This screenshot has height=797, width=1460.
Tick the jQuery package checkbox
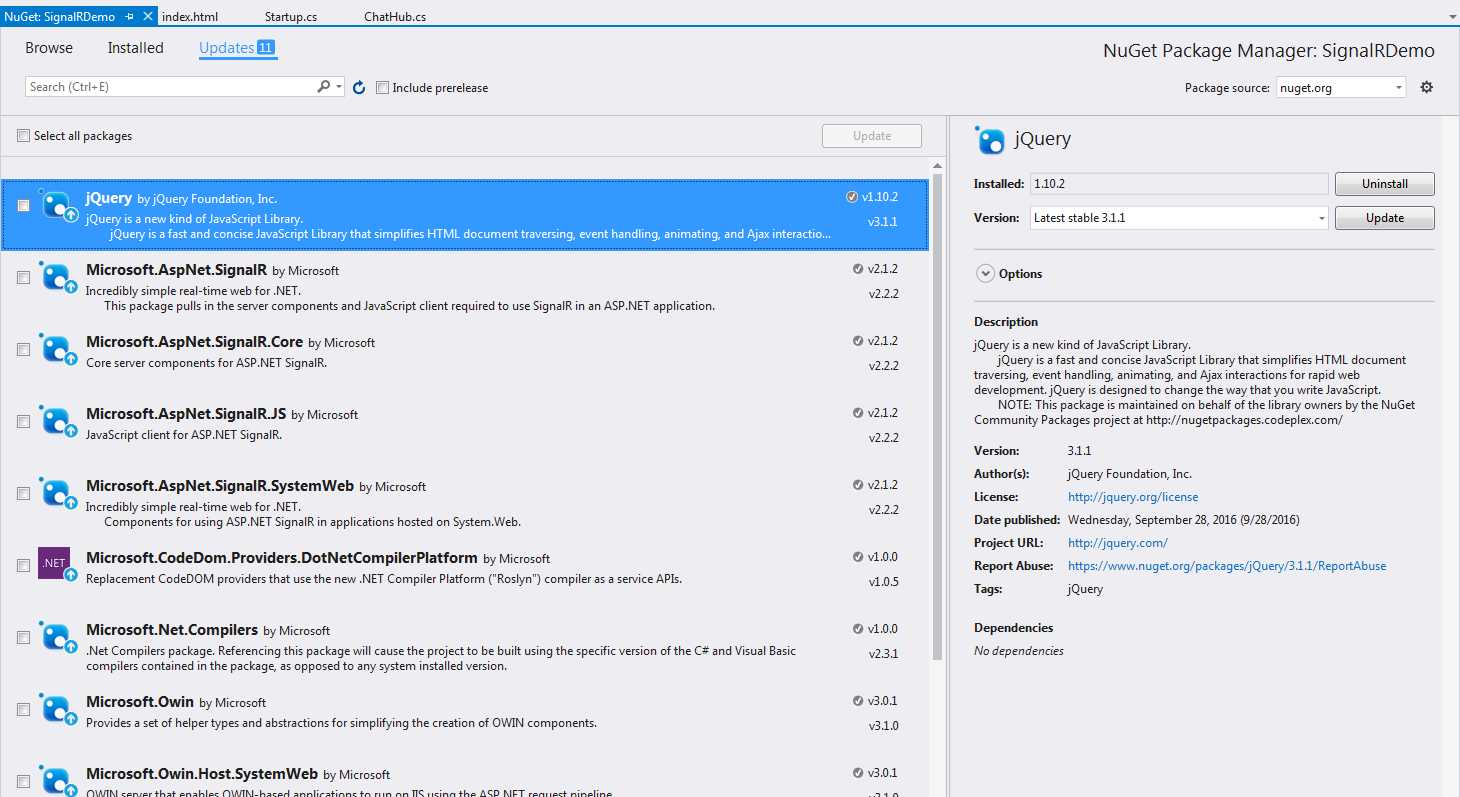click(x=23, y=206)
